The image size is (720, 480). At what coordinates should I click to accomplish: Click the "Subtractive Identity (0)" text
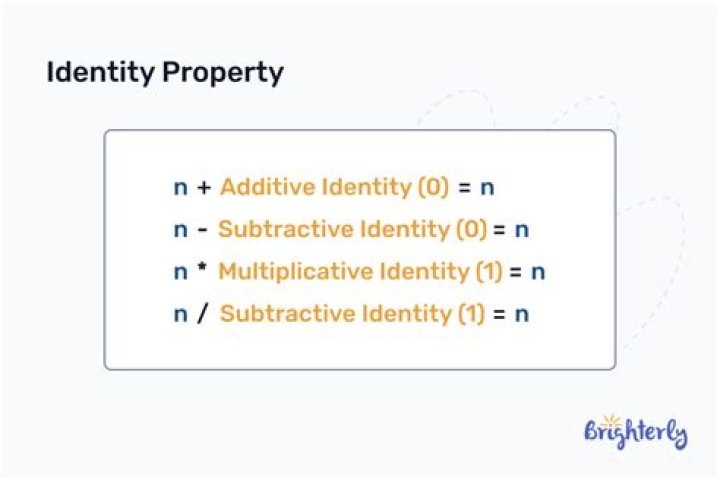(x=352, y=229)
